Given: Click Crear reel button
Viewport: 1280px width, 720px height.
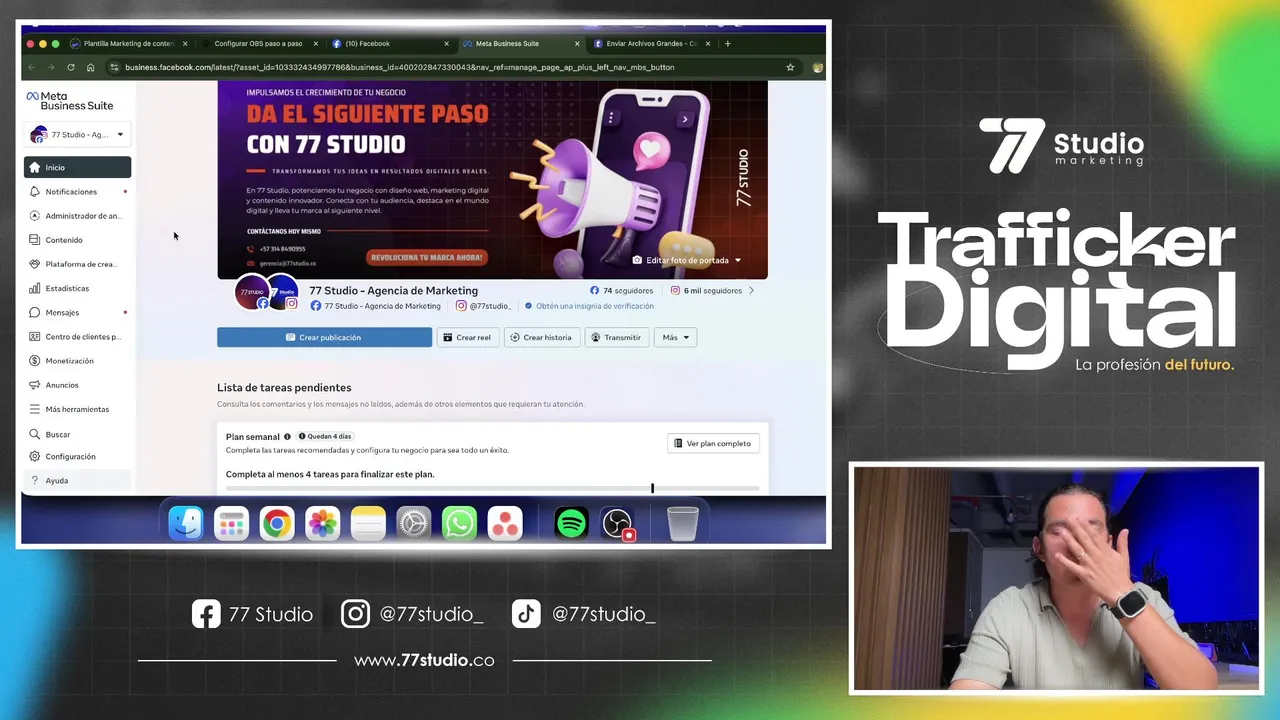Looking at the screenshot, I should coord(467,337).
